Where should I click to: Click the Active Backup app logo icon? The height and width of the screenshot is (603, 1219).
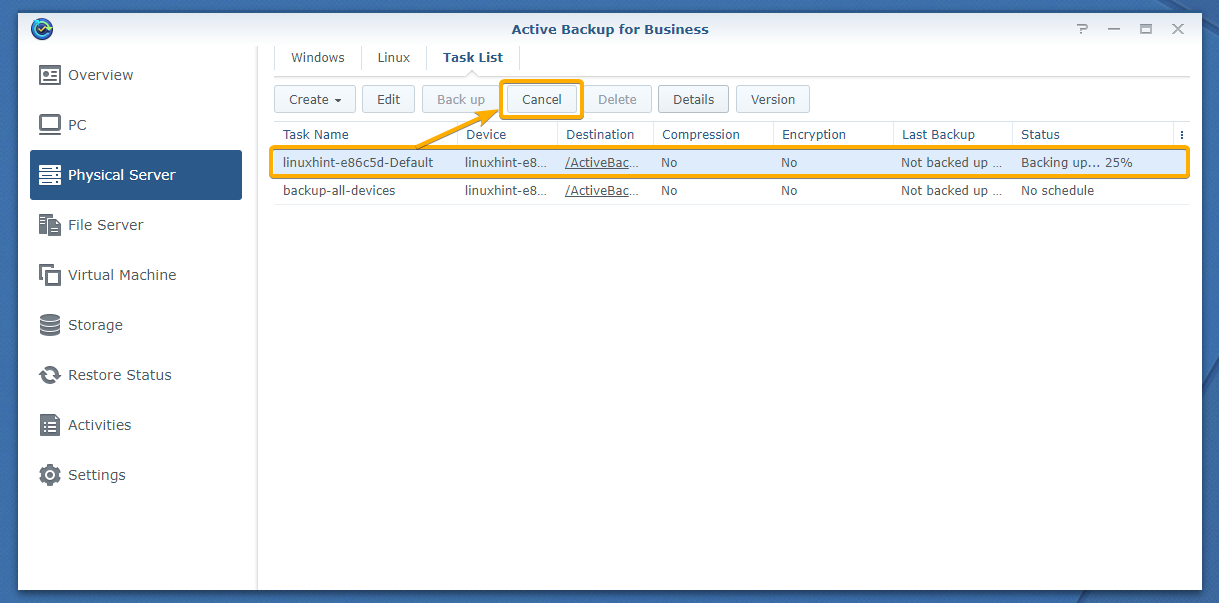[42, 29]
